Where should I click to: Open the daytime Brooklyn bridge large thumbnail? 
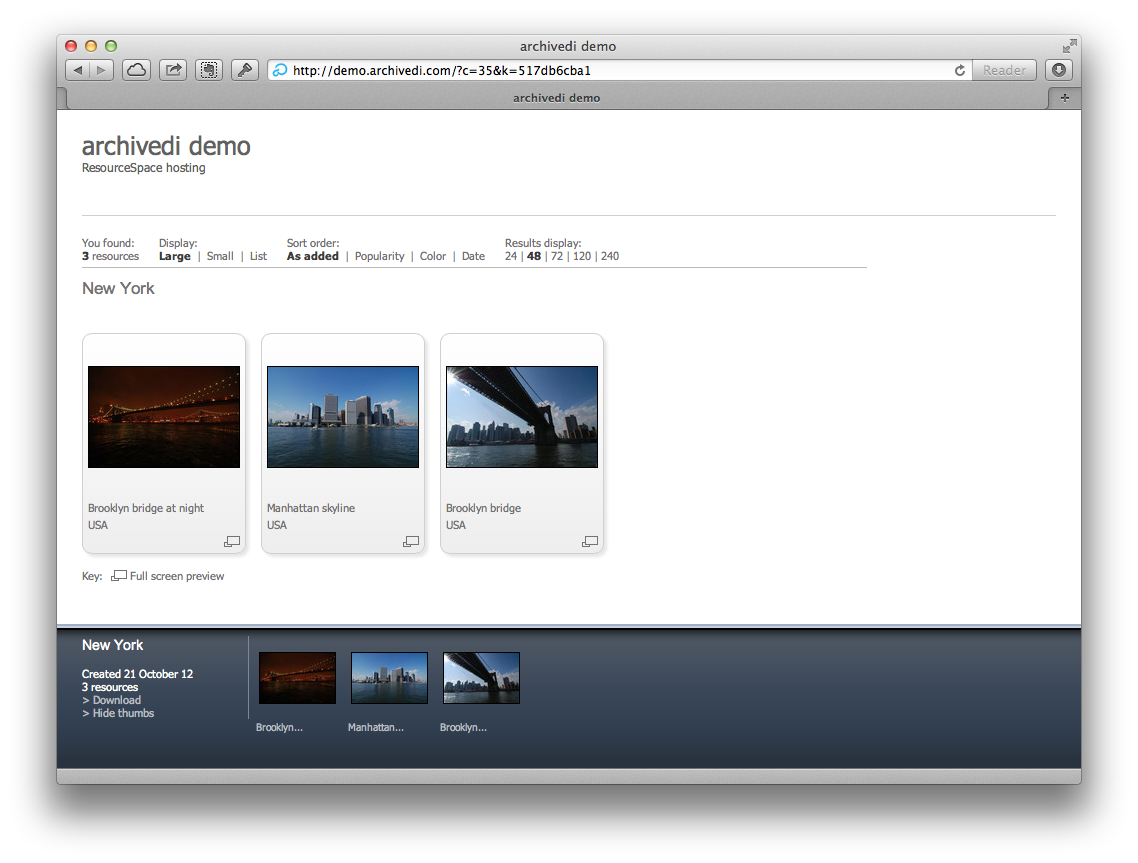coord(522,417)
